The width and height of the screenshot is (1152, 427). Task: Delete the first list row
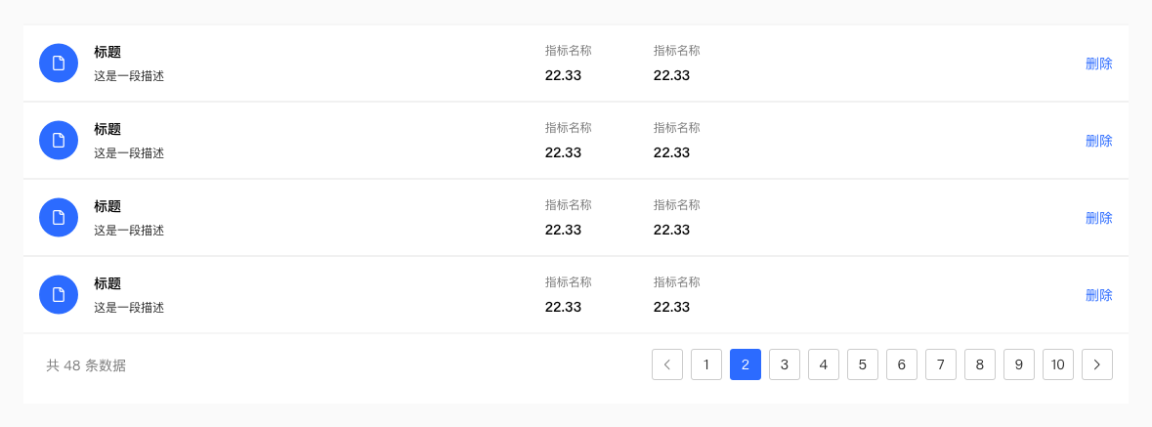click(1098, 64)
